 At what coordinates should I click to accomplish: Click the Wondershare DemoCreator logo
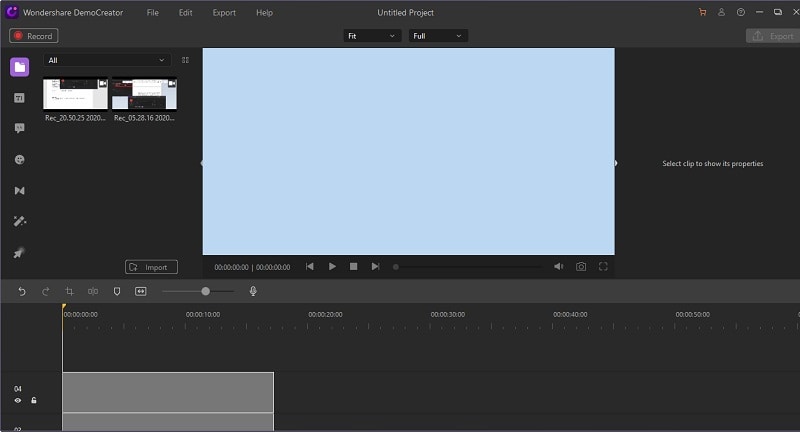12,12
